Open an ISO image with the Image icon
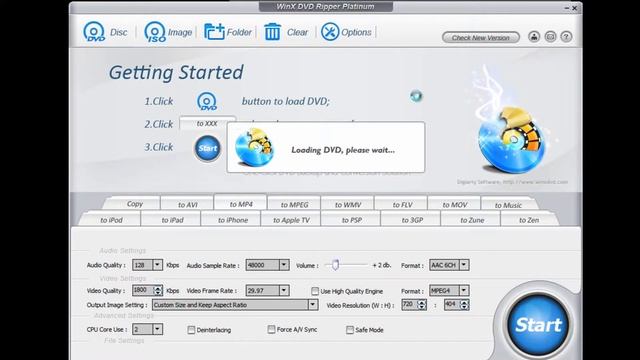The image size is (640, 360). (155, 32)
